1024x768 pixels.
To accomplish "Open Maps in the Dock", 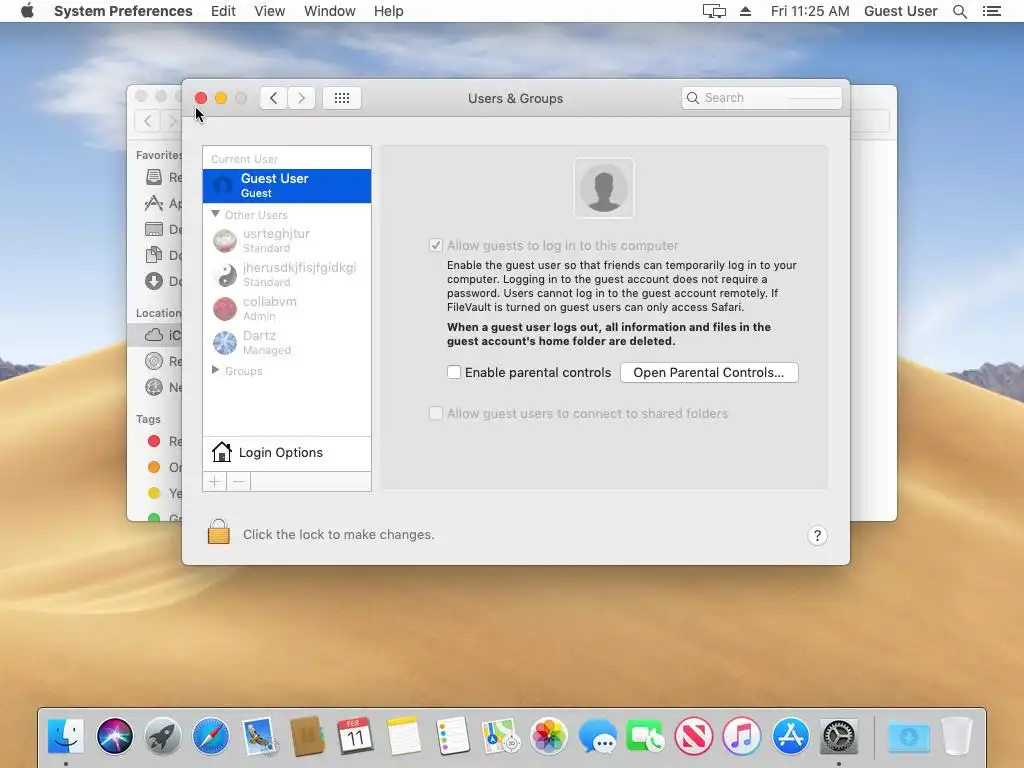I will pos(500,736).
